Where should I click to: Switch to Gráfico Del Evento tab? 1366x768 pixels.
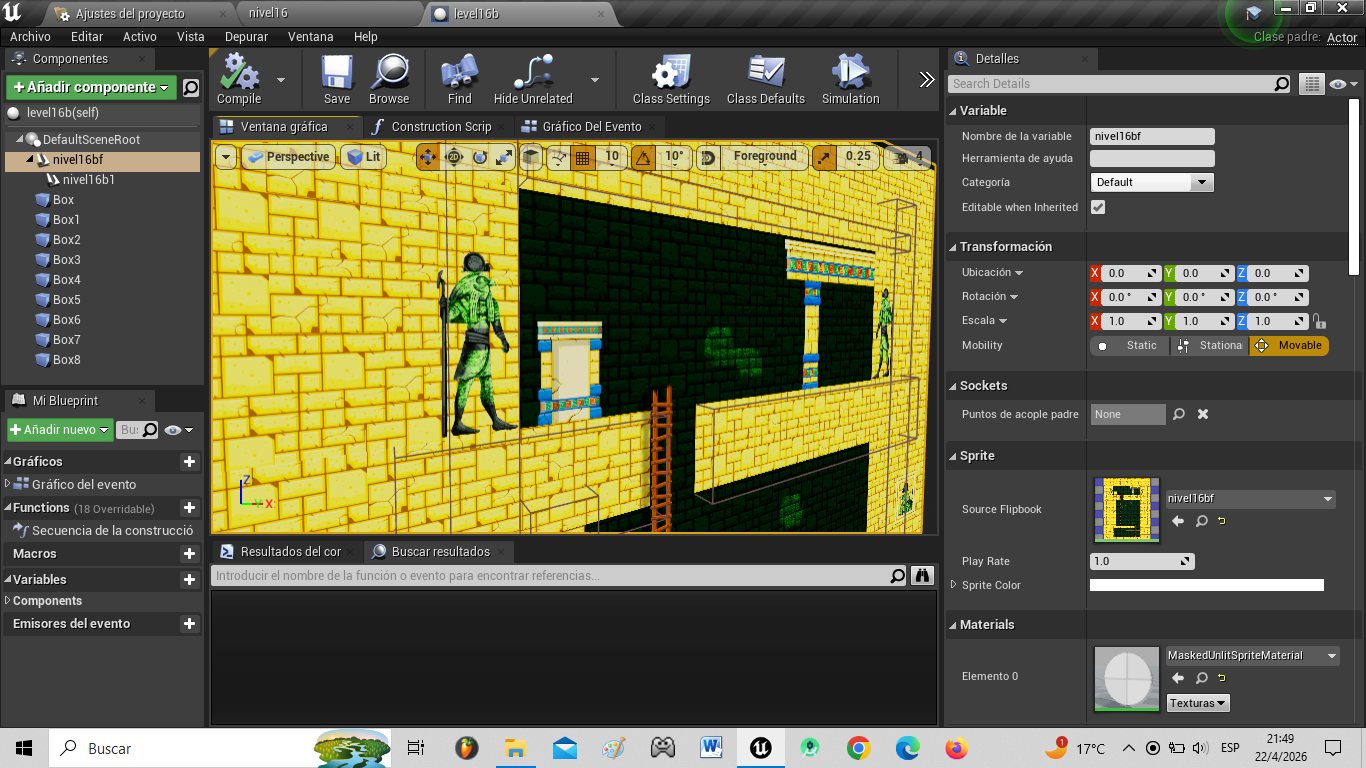[591, 127]
